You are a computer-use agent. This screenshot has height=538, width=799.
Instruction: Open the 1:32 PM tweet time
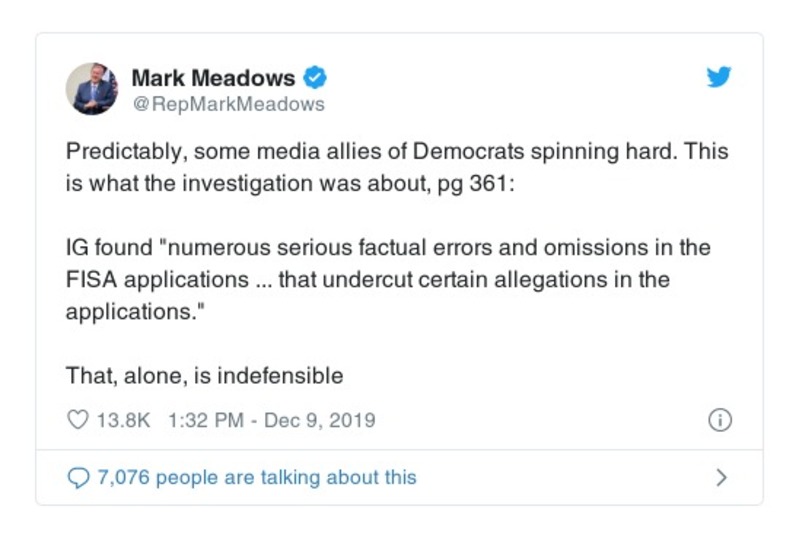point(205,420)
